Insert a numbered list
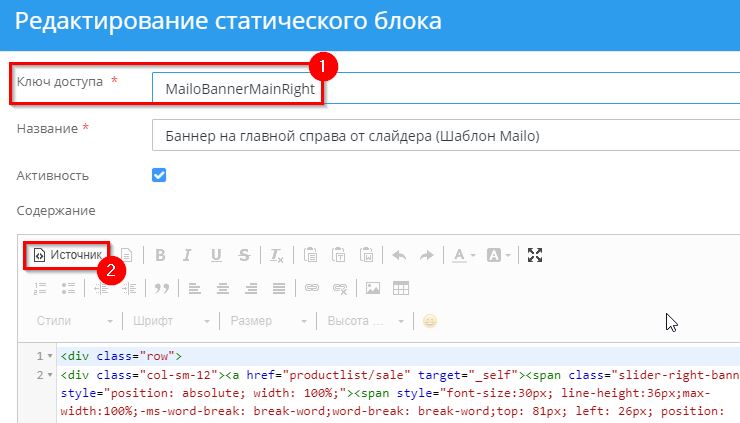The image size is (740, 423). (41, 288)
